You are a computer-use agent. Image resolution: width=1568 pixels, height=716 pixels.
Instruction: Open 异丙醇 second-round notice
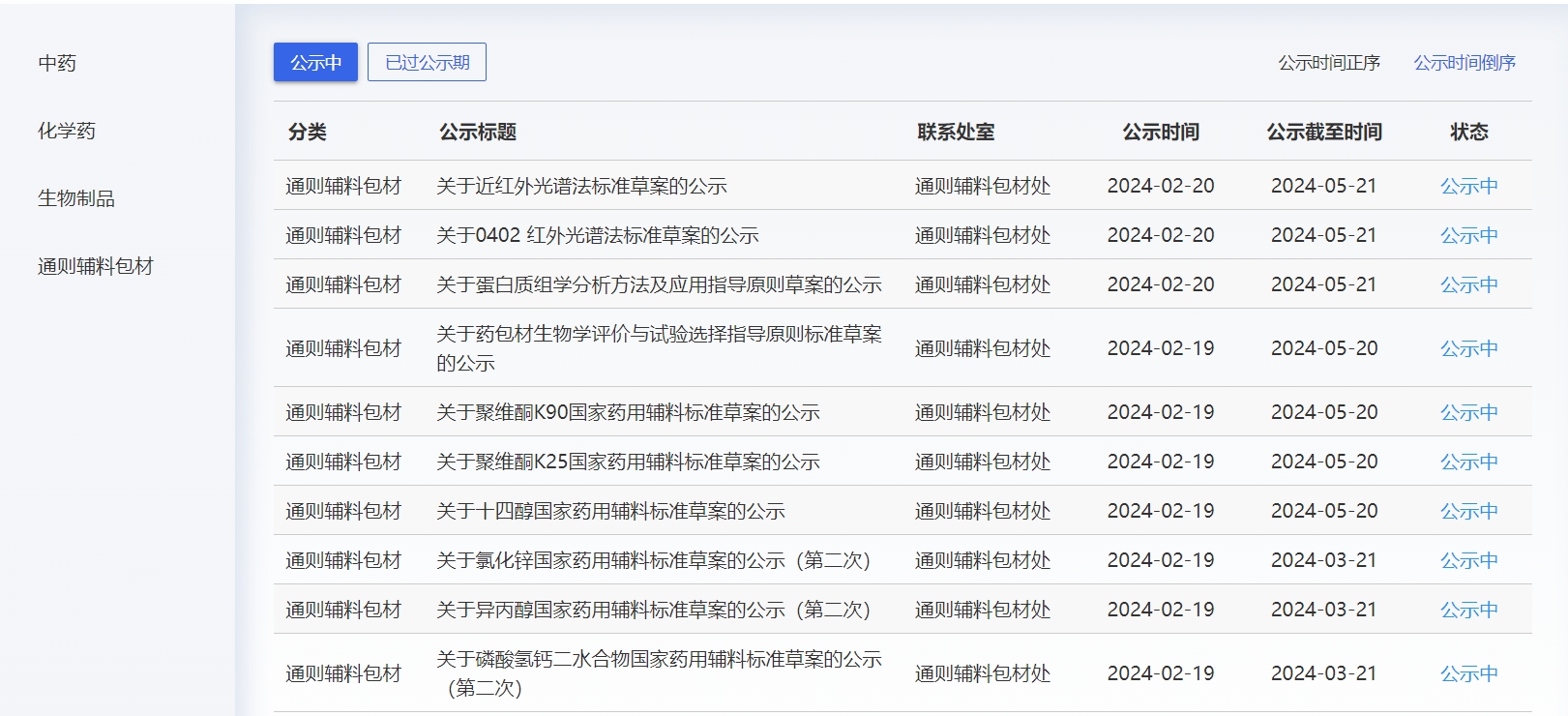coord(653,610)
